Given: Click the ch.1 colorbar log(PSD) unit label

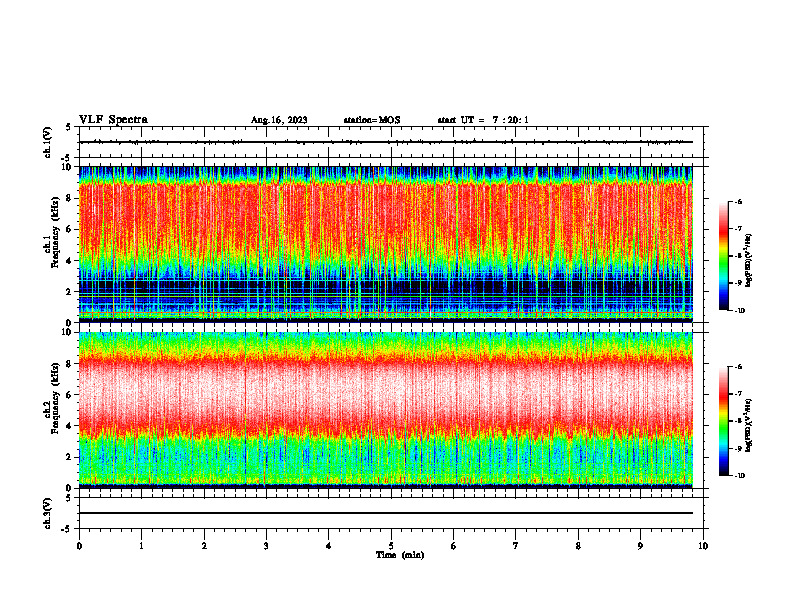Looking at the screenshot, I should click(x=749, y=261).
